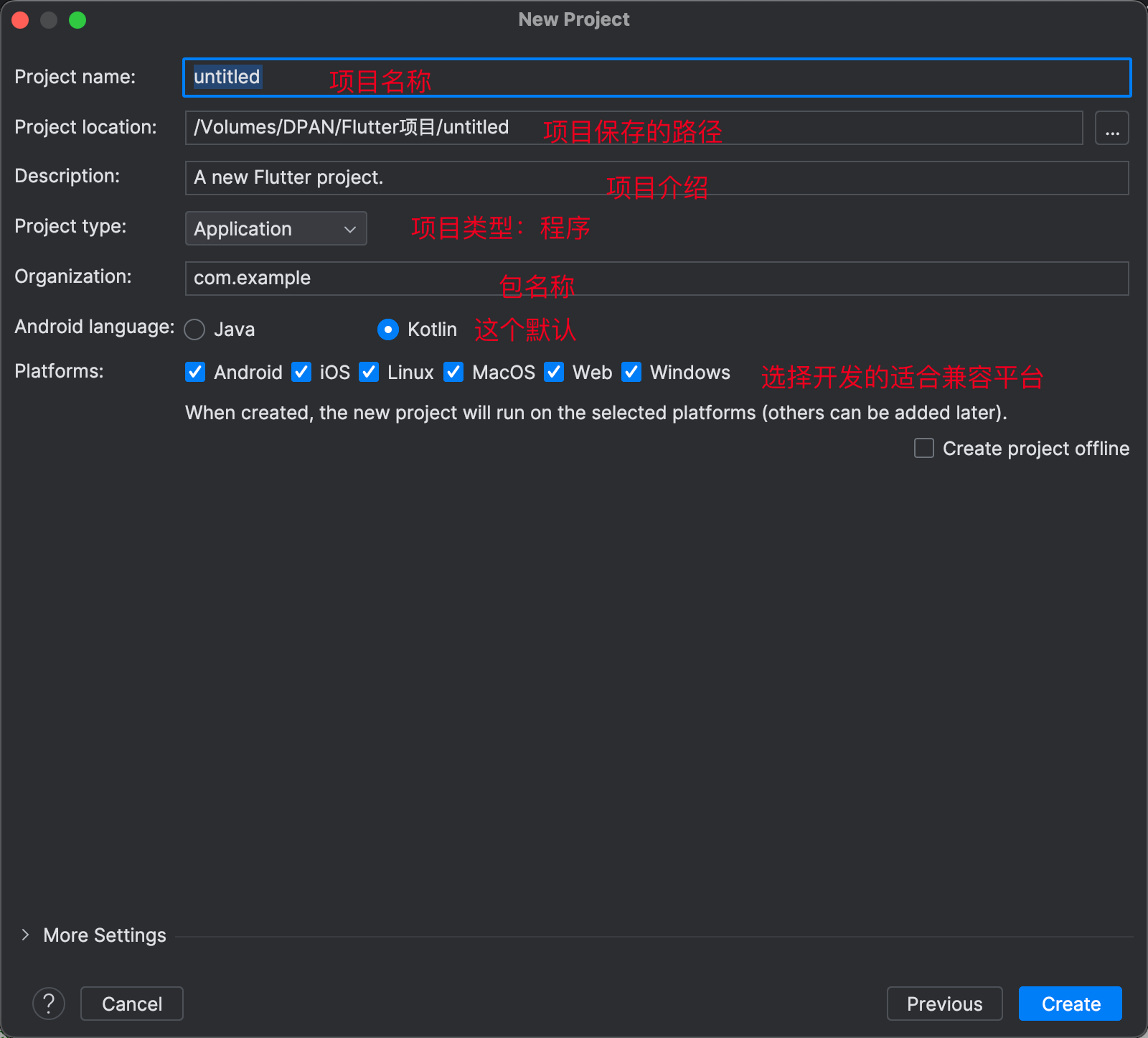Image resolution: width=1148 pixels, height=1038 pixels.
Task: Enable Create project offline checkbox
Action: (x=924, y=449)
